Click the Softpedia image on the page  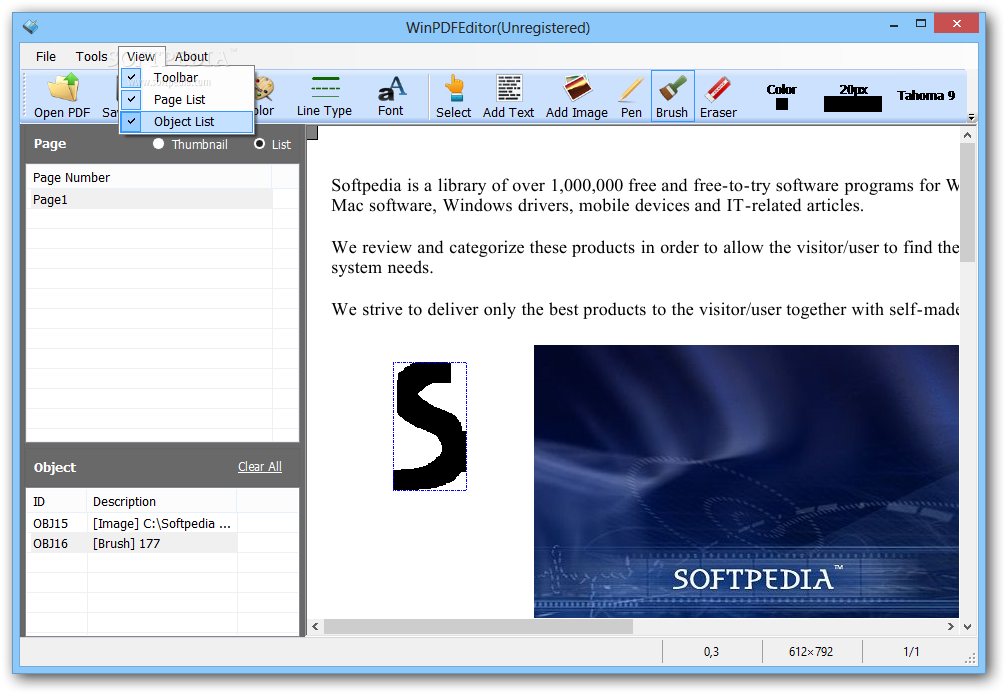[746, 481]
